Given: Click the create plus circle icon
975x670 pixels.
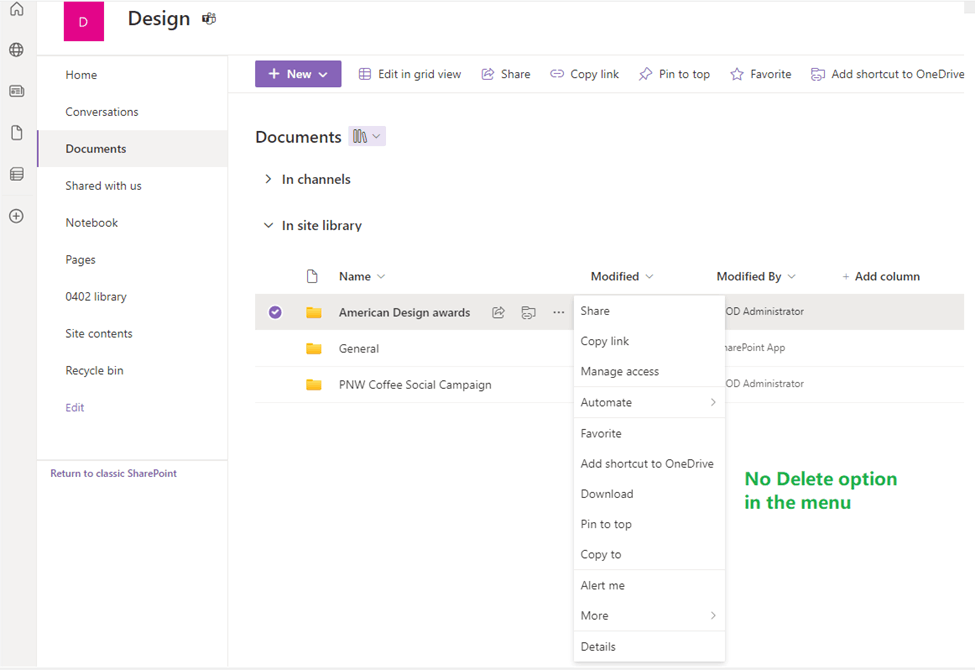Looking at the screenshot, I should [17, 216].
